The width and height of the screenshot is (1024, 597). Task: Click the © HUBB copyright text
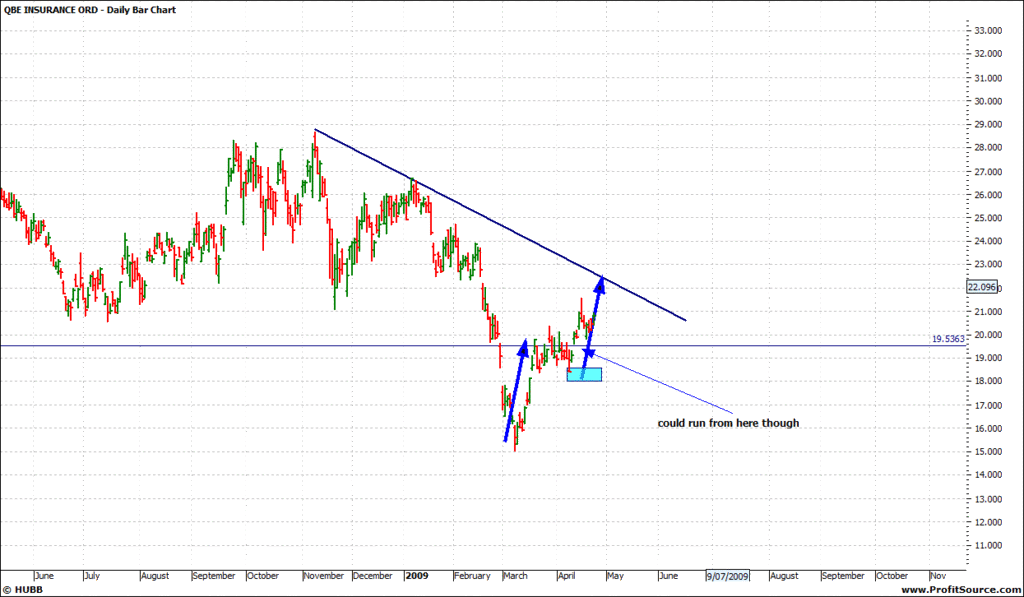[x=24, y=590]
